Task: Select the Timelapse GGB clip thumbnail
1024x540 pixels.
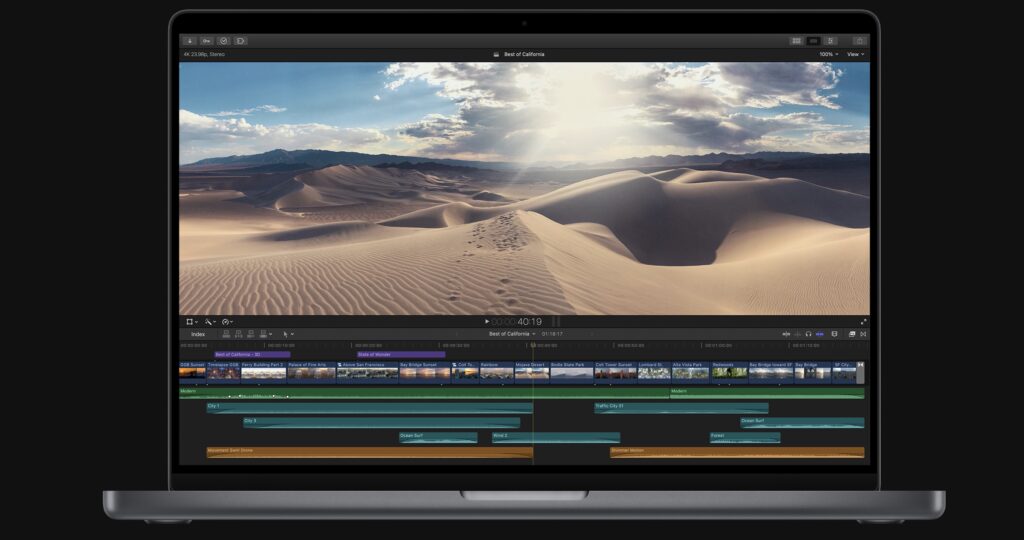Action: 223,372
